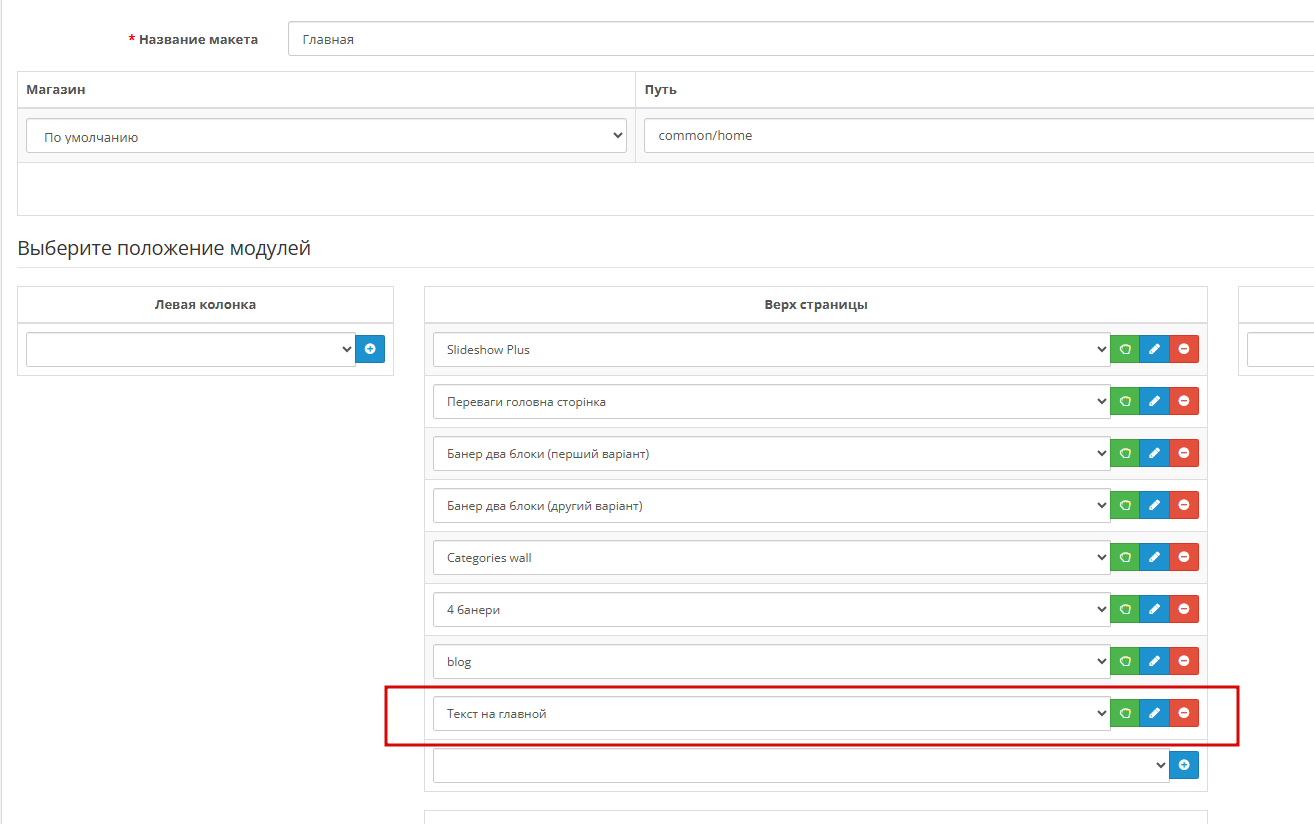
Task: Add module to Верх страницы with plus
Action: [x=1184, y=765]
